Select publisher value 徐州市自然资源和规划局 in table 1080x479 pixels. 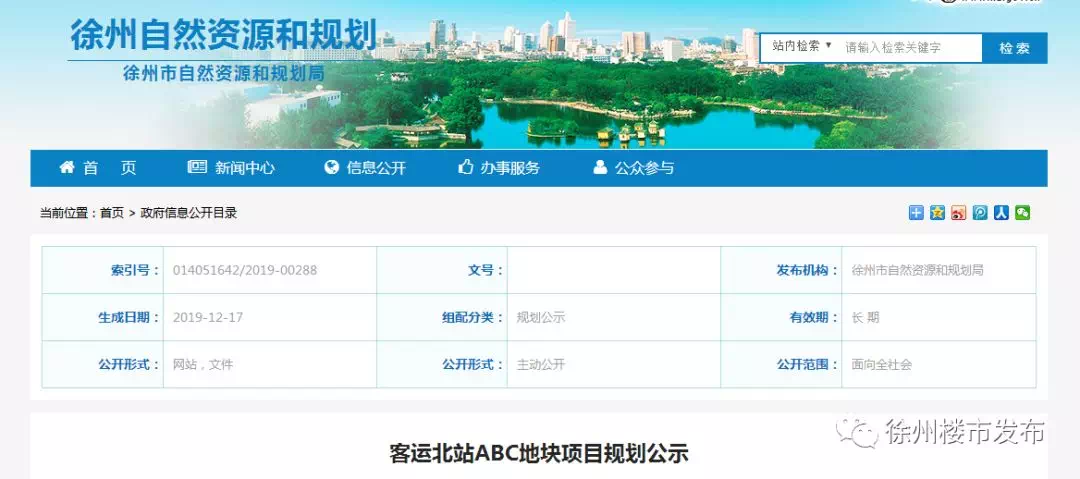(x=917, y=270)
